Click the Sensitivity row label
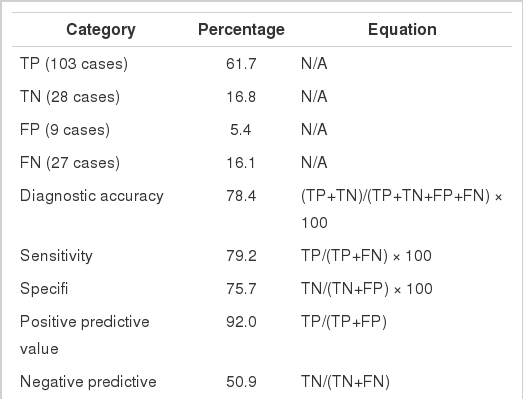The height and width of the screenshot is (399, 523). pos(56,256)
